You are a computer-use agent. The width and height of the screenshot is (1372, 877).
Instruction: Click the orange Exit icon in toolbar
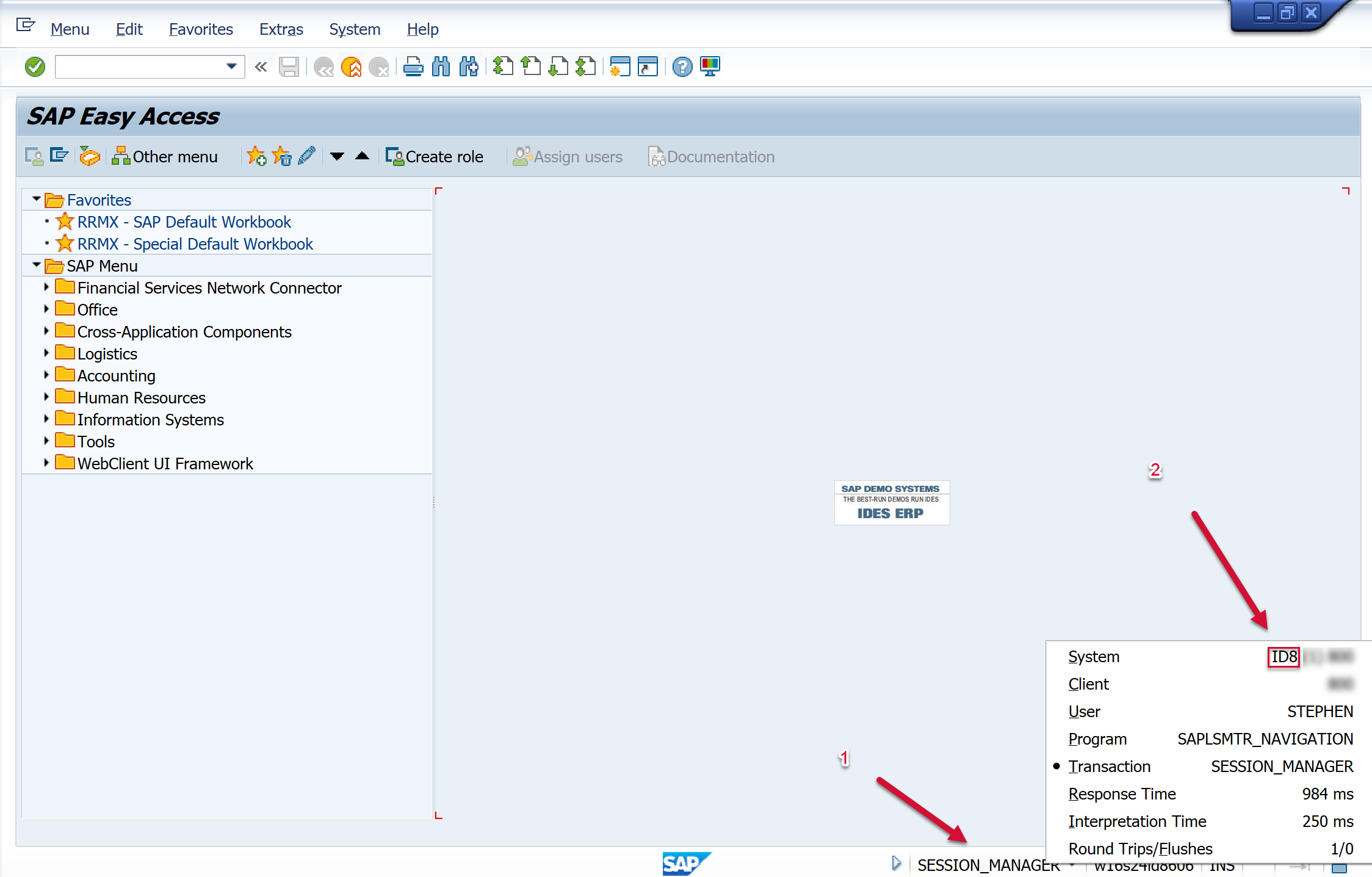pyautogui.click(x=351, y=67)
